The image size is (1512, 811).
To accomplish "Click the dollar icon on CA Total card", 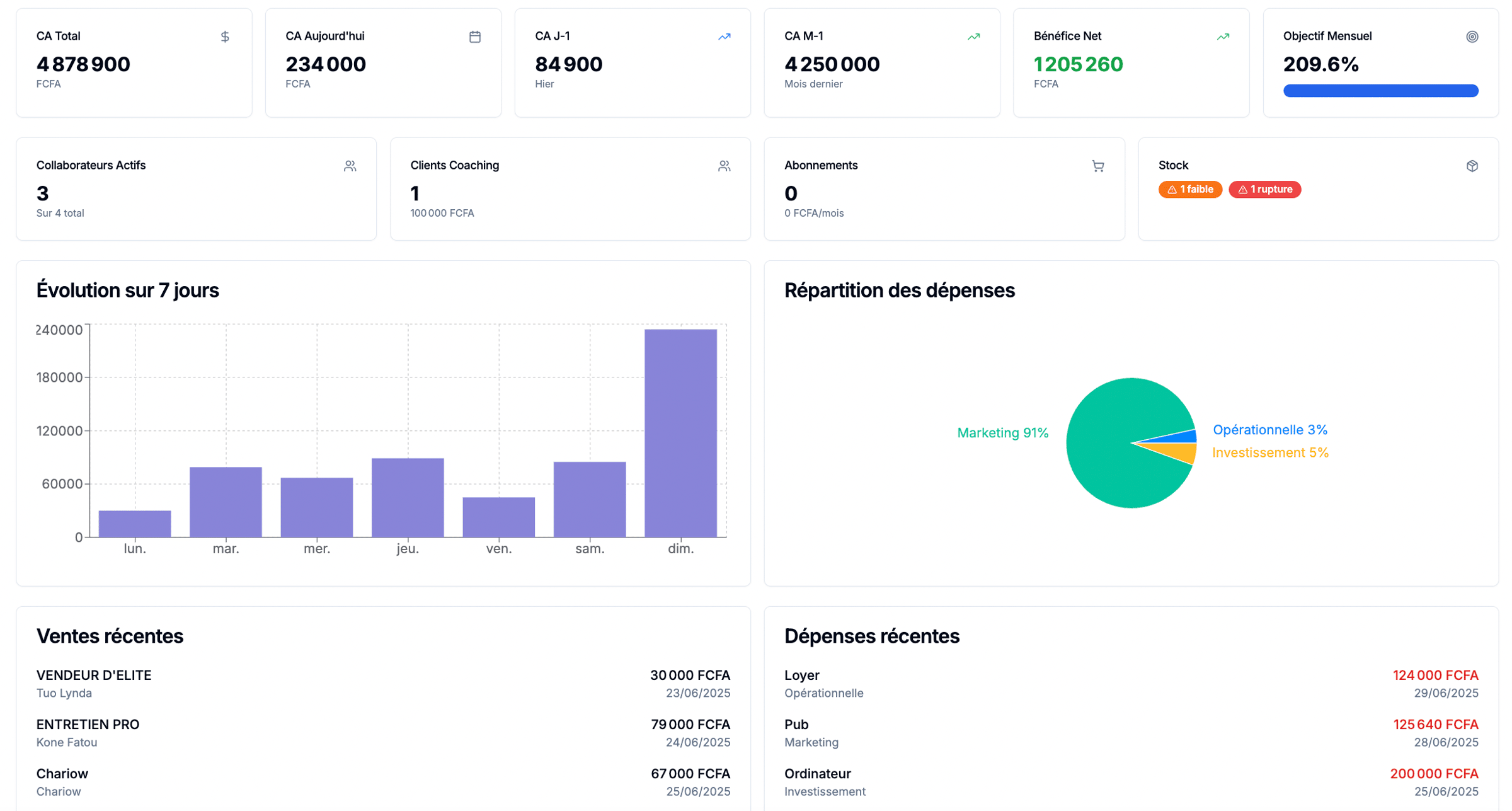I will [225, 37].
